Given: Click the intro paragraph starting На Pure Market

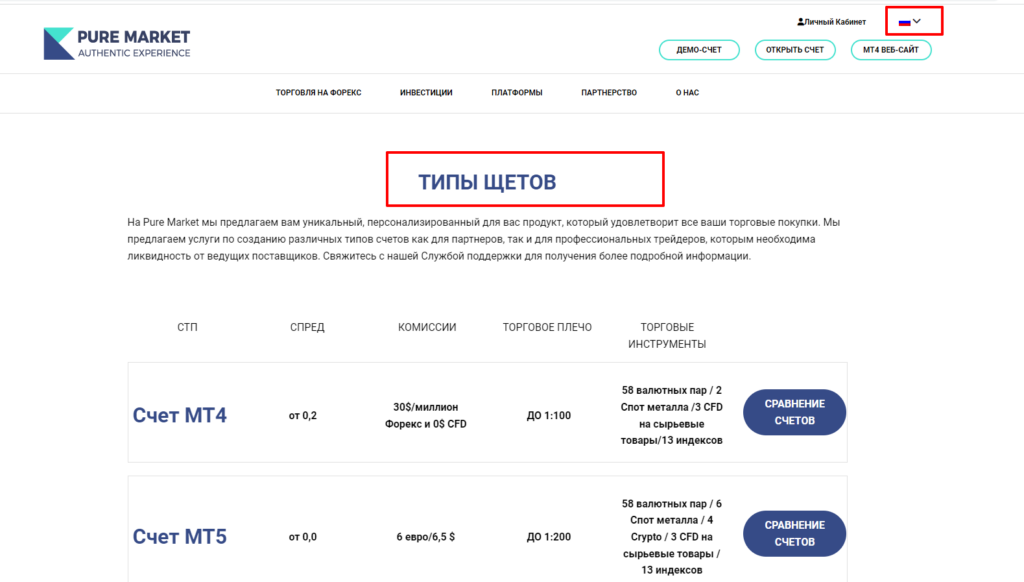Looking at the screenshot, I should (484, 239).
